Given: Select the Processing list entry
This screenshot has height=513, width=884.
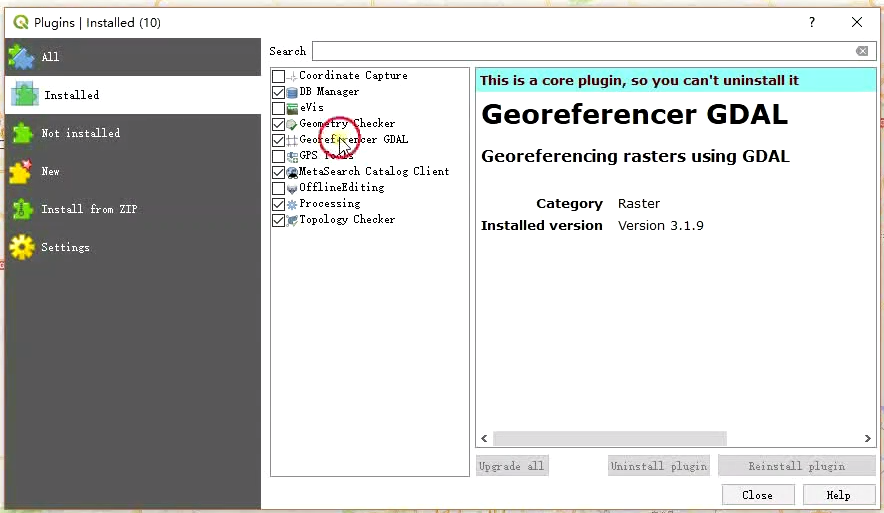Looking at the screenshot, I should (x=330, y=204).
